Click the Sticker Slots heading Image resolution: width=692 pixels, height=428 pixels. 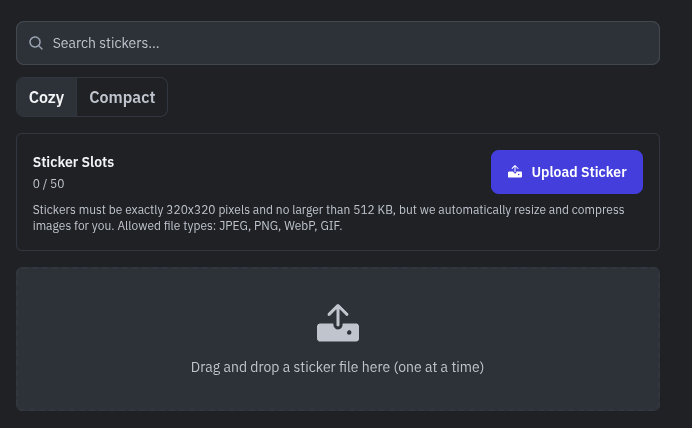tap(74, 162)
